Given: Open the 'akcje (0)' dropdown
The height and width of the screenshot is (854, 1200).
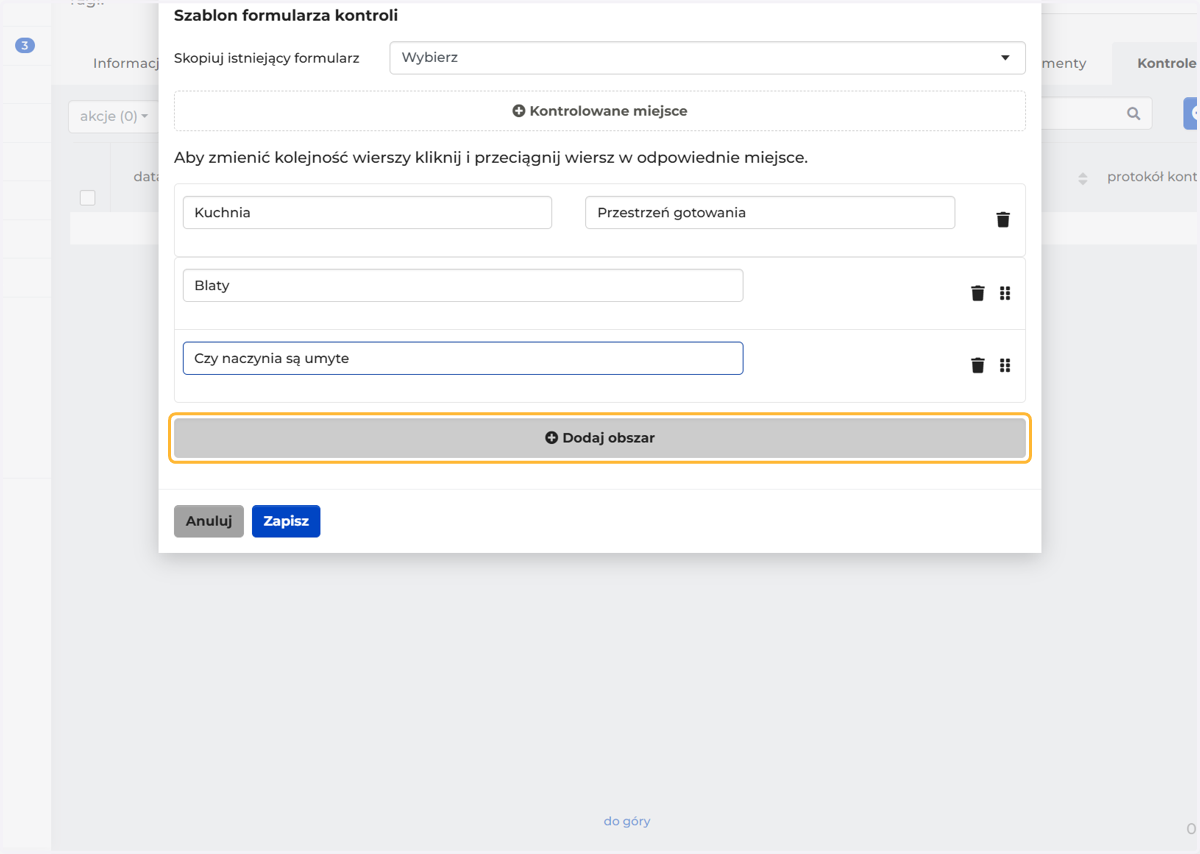Looking at the screenshot, I should (114, 116).
